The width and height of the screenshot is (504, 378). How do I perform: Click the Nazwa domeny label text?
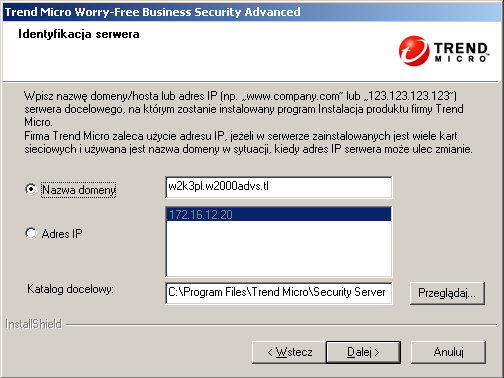pos(79,190)
